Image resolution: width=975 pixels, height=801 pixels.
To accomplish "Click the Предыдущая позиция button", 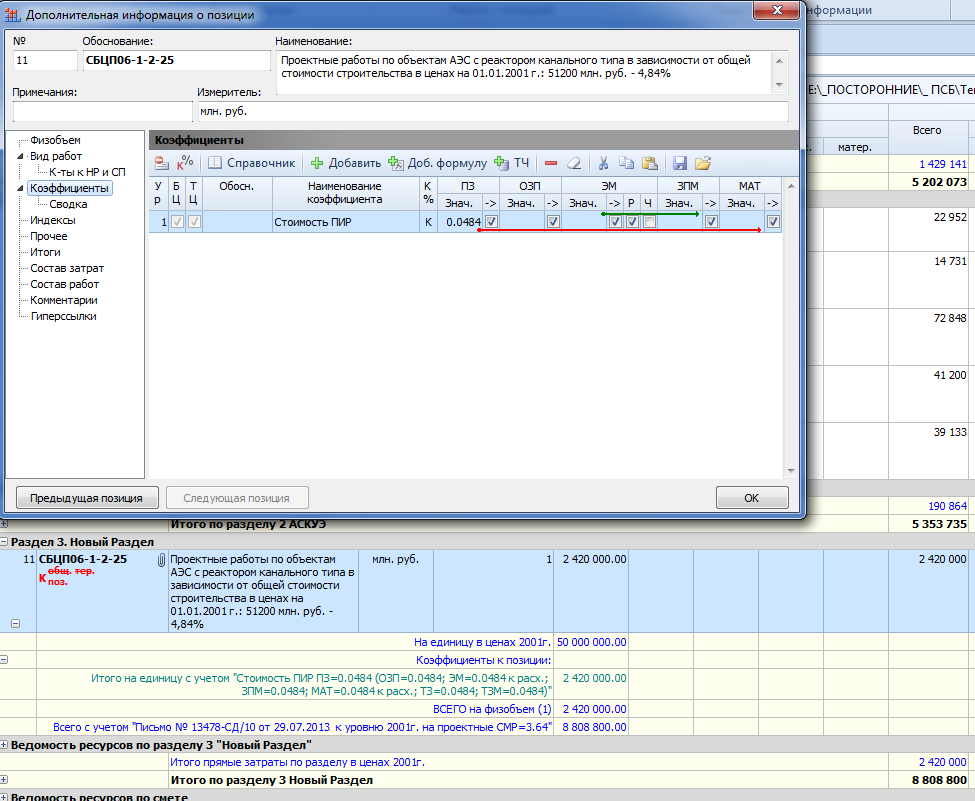I will point(86,498).
